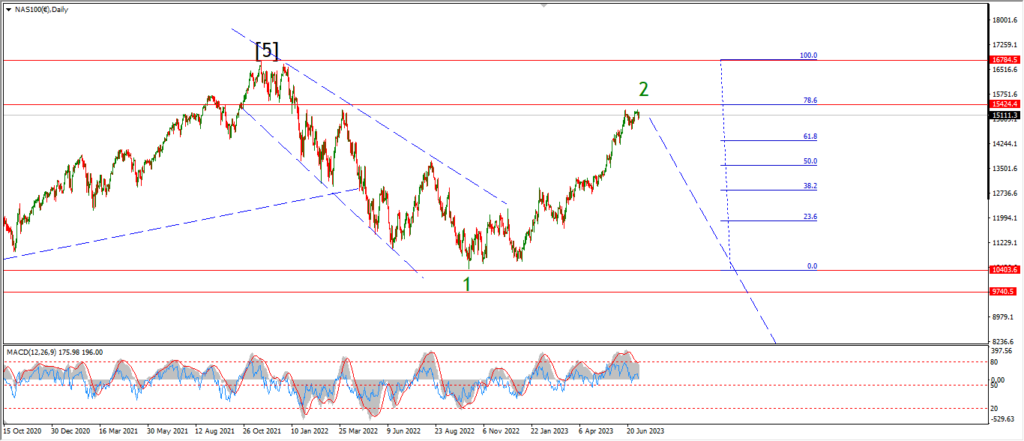Image resolution: width=1024 pixels, height=441 pixels.
Task: Click the Fibonacci 0.0 level label
Action: 812,266
